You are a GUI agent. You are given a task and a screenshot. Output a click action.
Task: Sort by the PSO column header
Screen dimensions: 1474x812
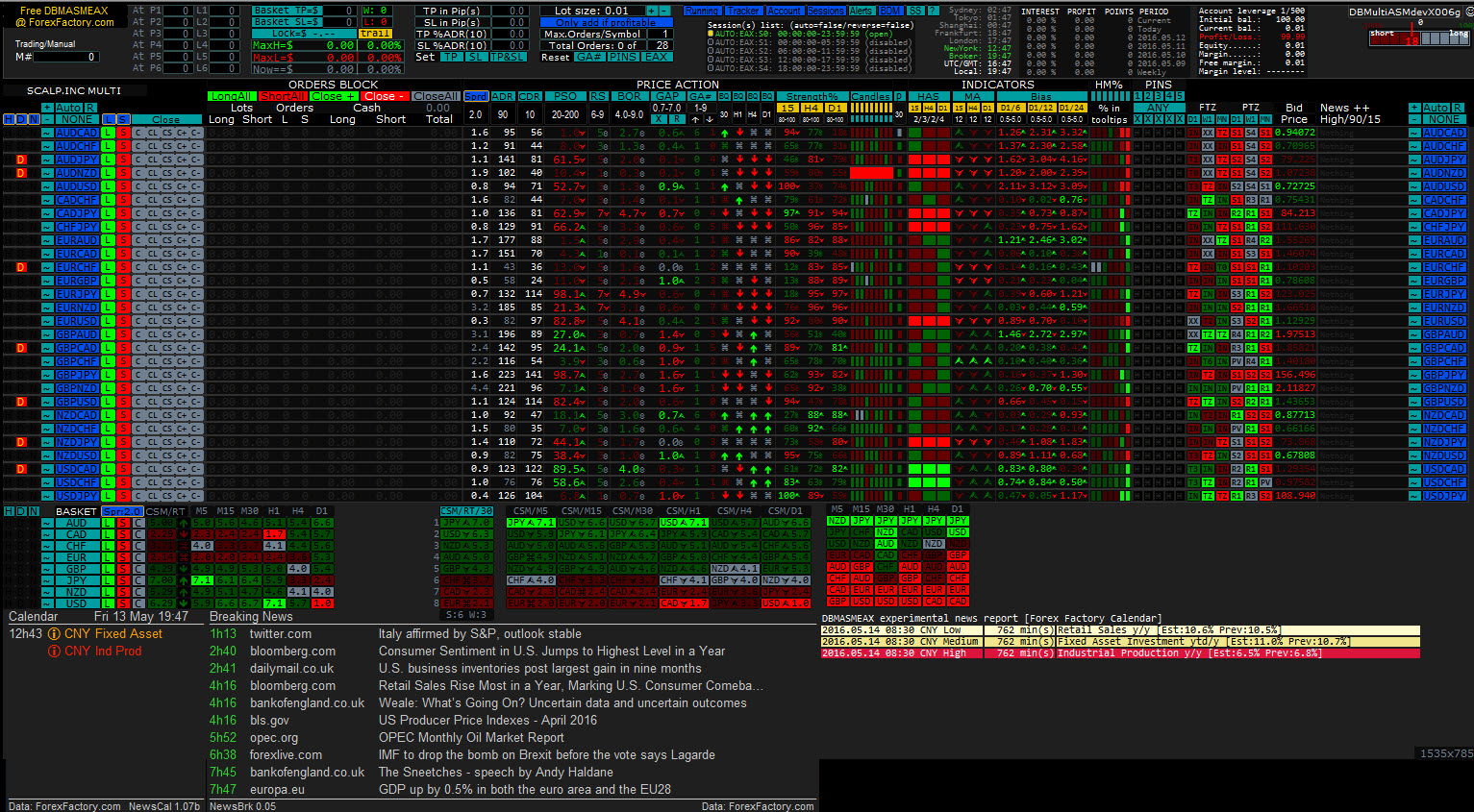(565, 96)
